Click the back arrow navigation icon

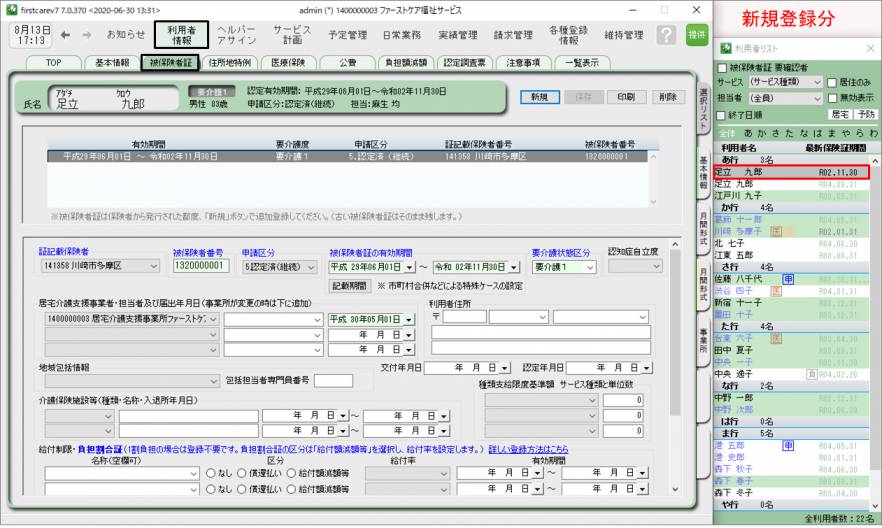pos(65,35)
